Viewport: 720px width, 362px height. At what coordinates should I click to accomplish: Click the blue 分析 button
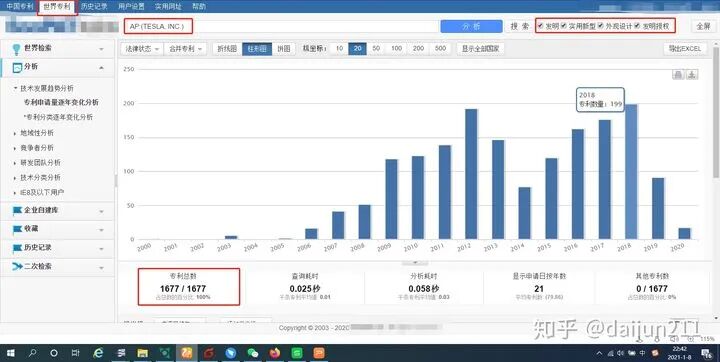click(471, 26)
